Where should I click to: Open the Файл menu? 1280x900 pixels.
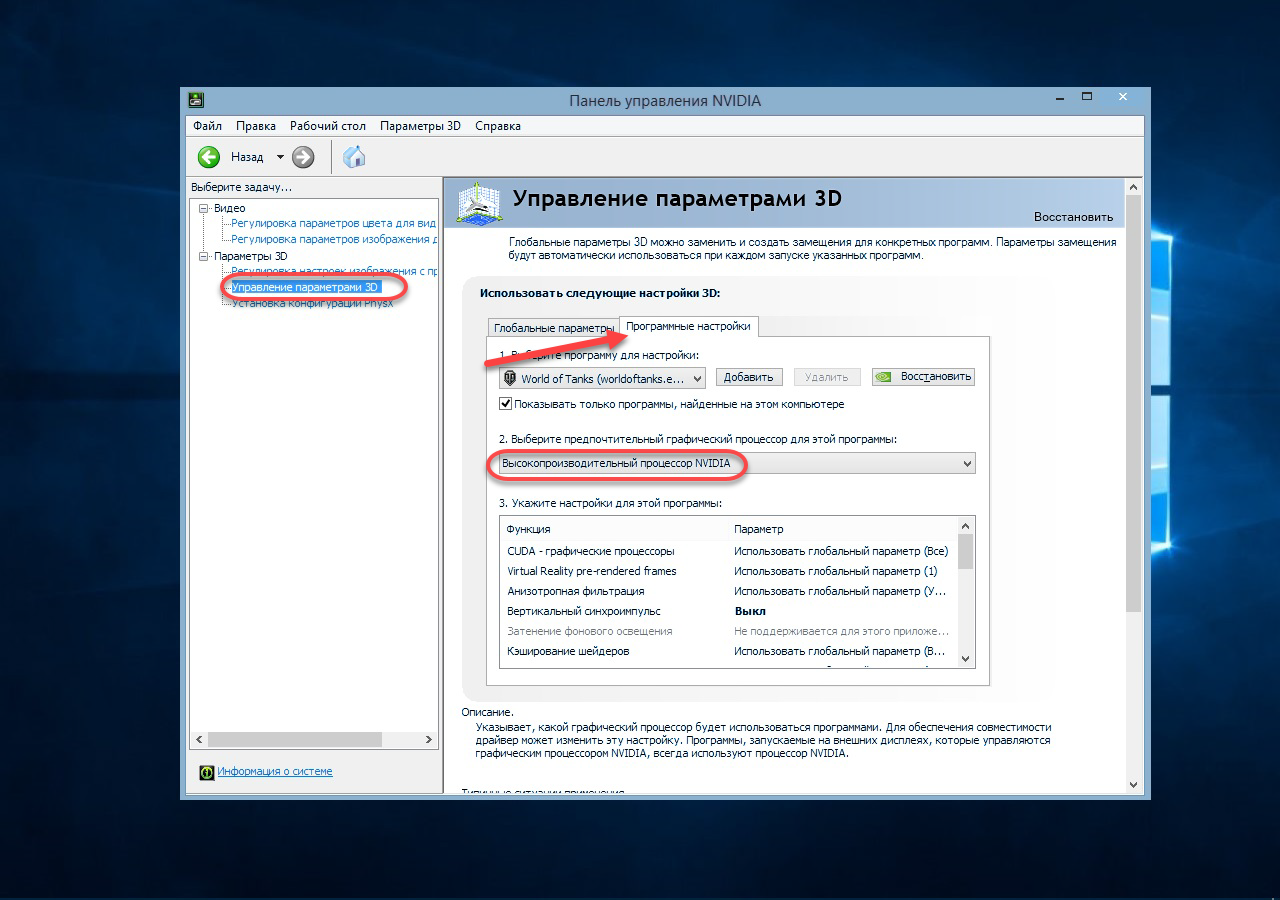208,126
